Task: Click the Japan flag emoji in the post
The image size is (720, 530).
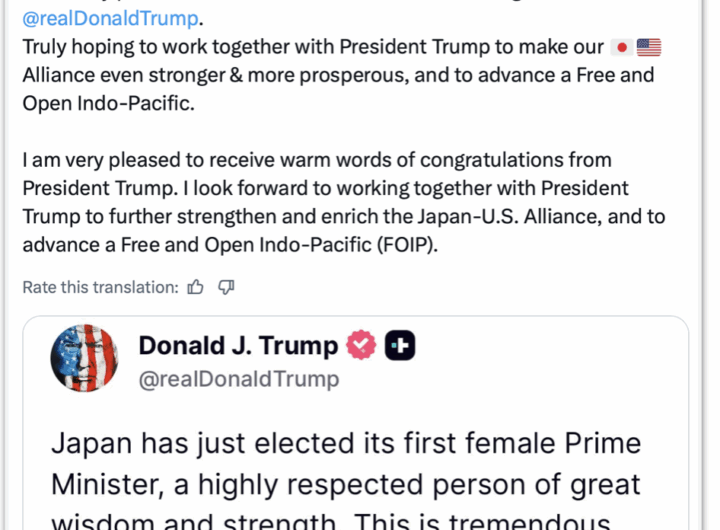Action: 622,47
